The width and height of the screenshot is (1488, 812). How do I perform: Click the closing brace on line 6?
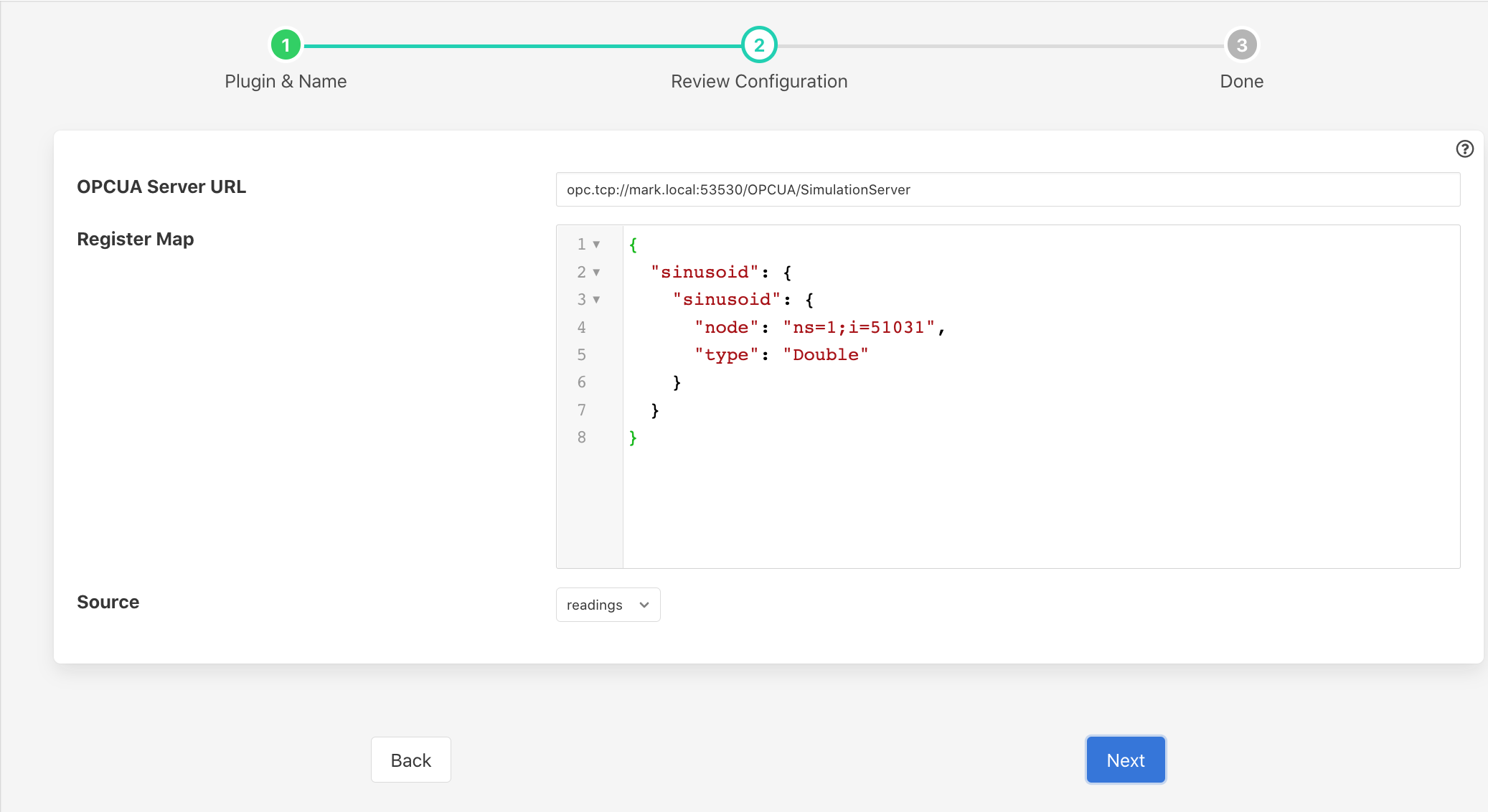[x=677, y=382]
